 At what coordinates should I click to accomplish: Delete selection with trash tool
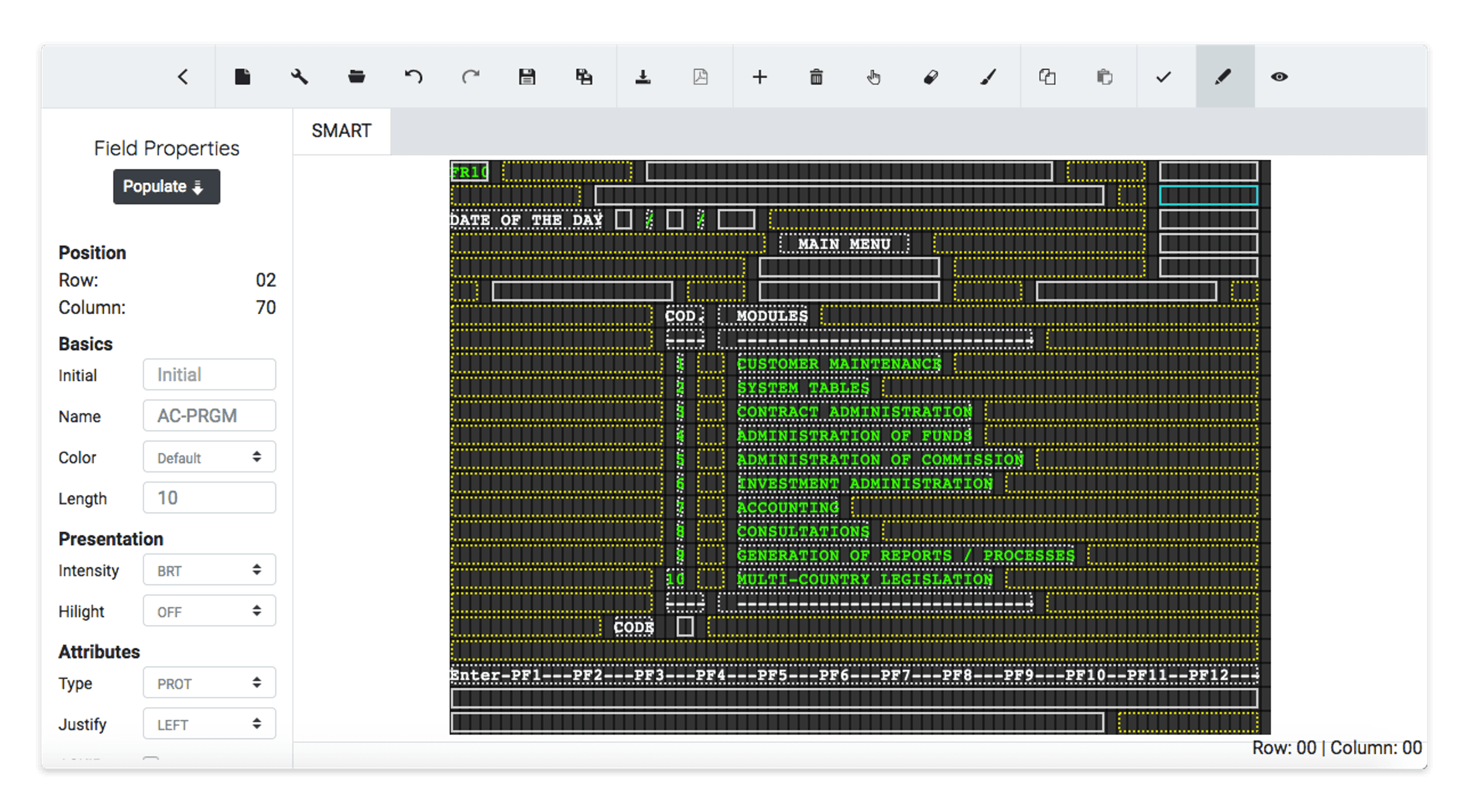816,77
